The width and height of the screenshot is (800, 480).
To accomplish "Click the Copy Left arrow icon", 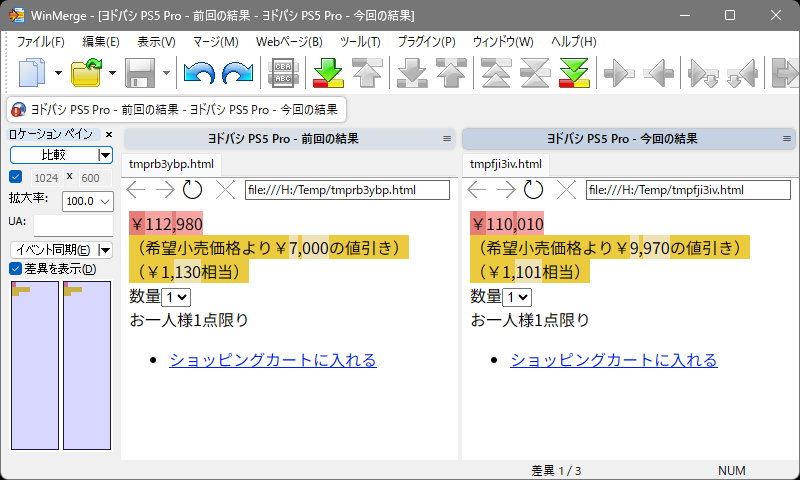I will tap(659, 73).
